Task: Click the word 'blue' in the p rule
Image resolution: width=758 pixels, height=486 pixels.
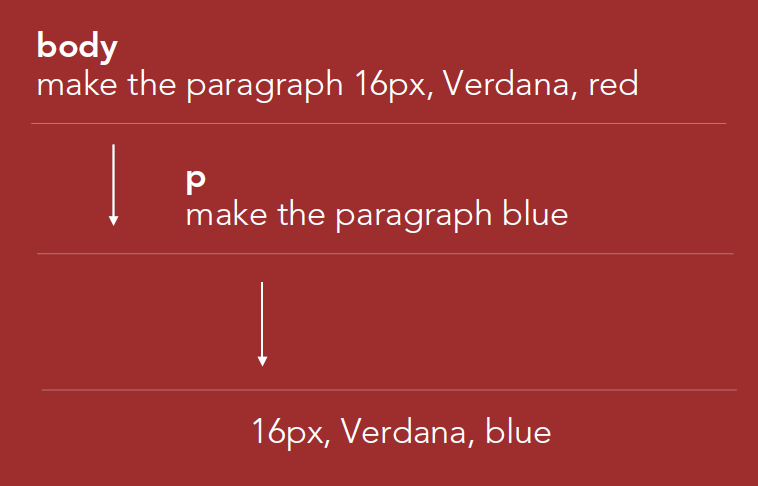Action: click(x=535, y=214)
